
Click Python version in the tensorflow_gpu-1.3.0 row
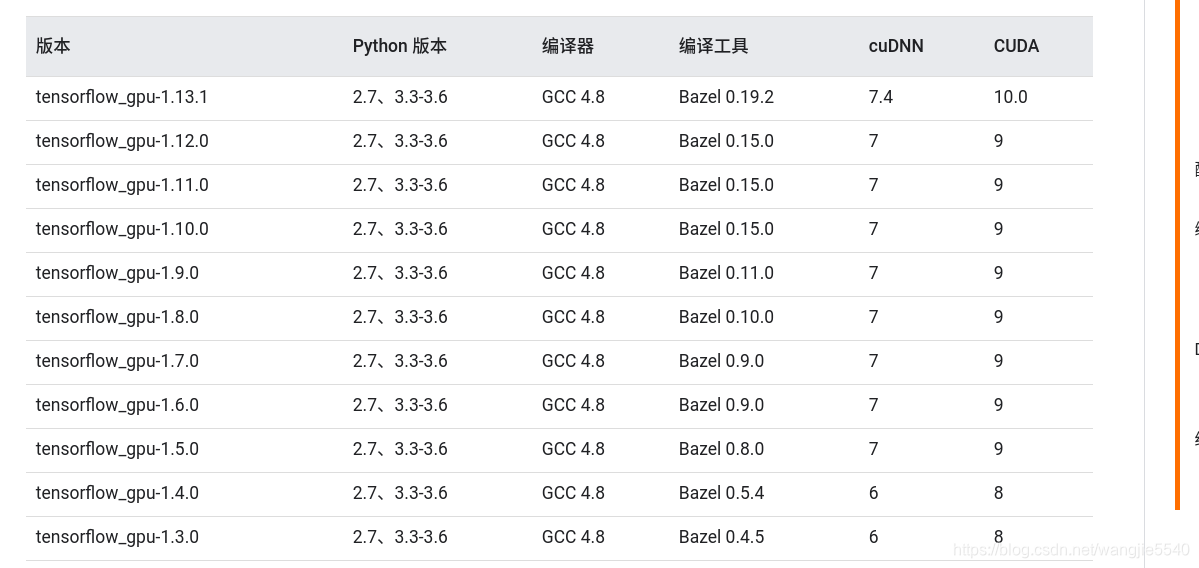[400, 537]
